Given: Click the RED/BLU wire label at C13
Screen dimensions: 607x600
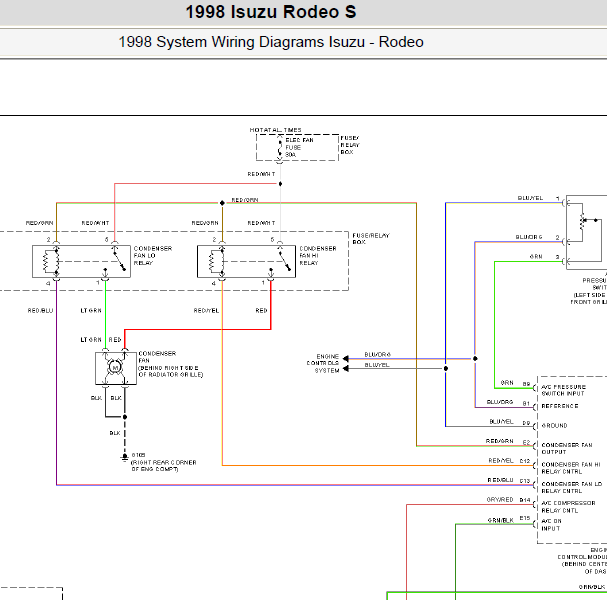Looking at the screenshot, I should (x=500, y=480).
